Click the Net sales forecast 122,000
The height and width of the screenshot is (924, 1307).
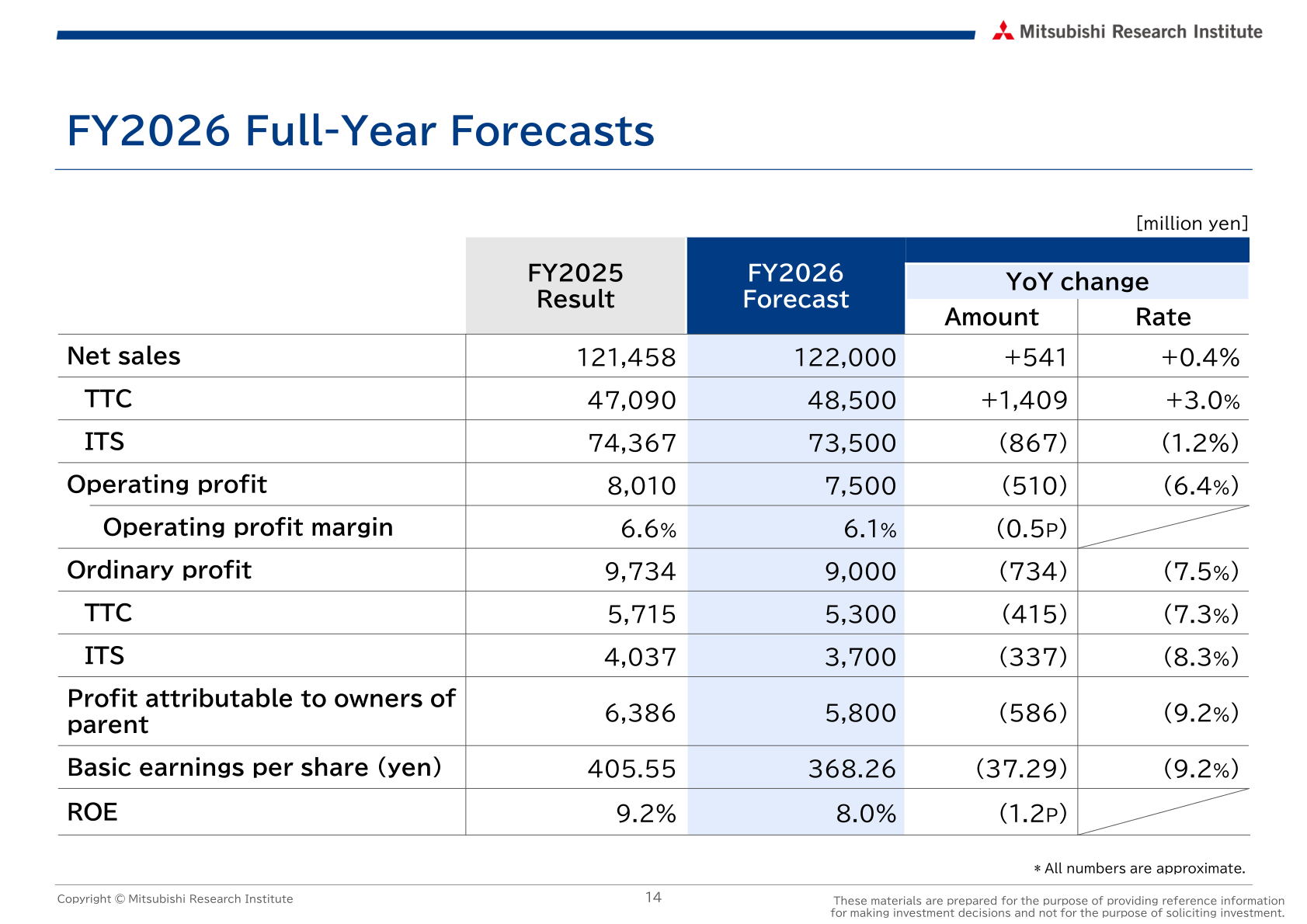click(845, 357)
